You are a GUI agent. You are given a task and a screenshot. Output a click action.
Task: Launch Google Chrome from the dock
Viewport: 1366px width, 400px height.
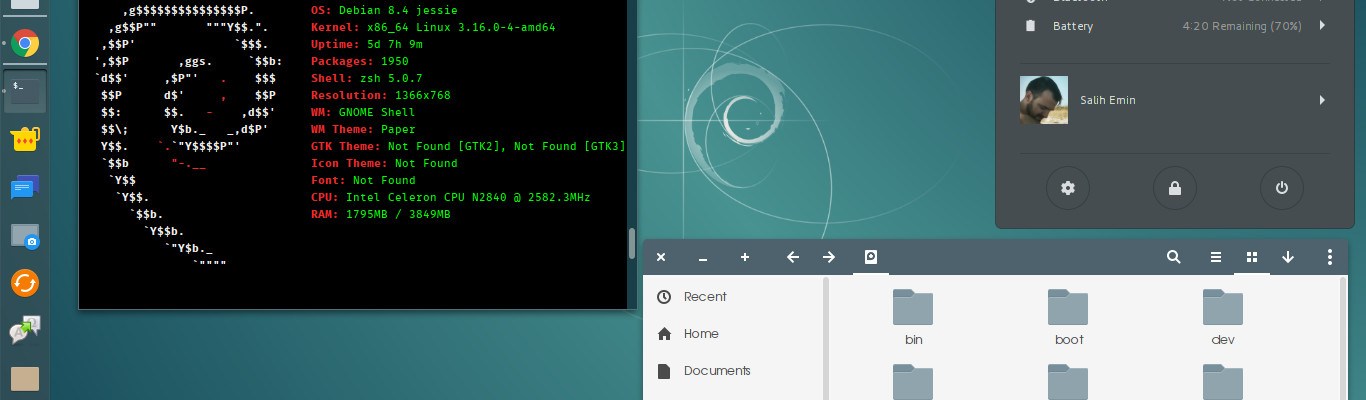25,42
